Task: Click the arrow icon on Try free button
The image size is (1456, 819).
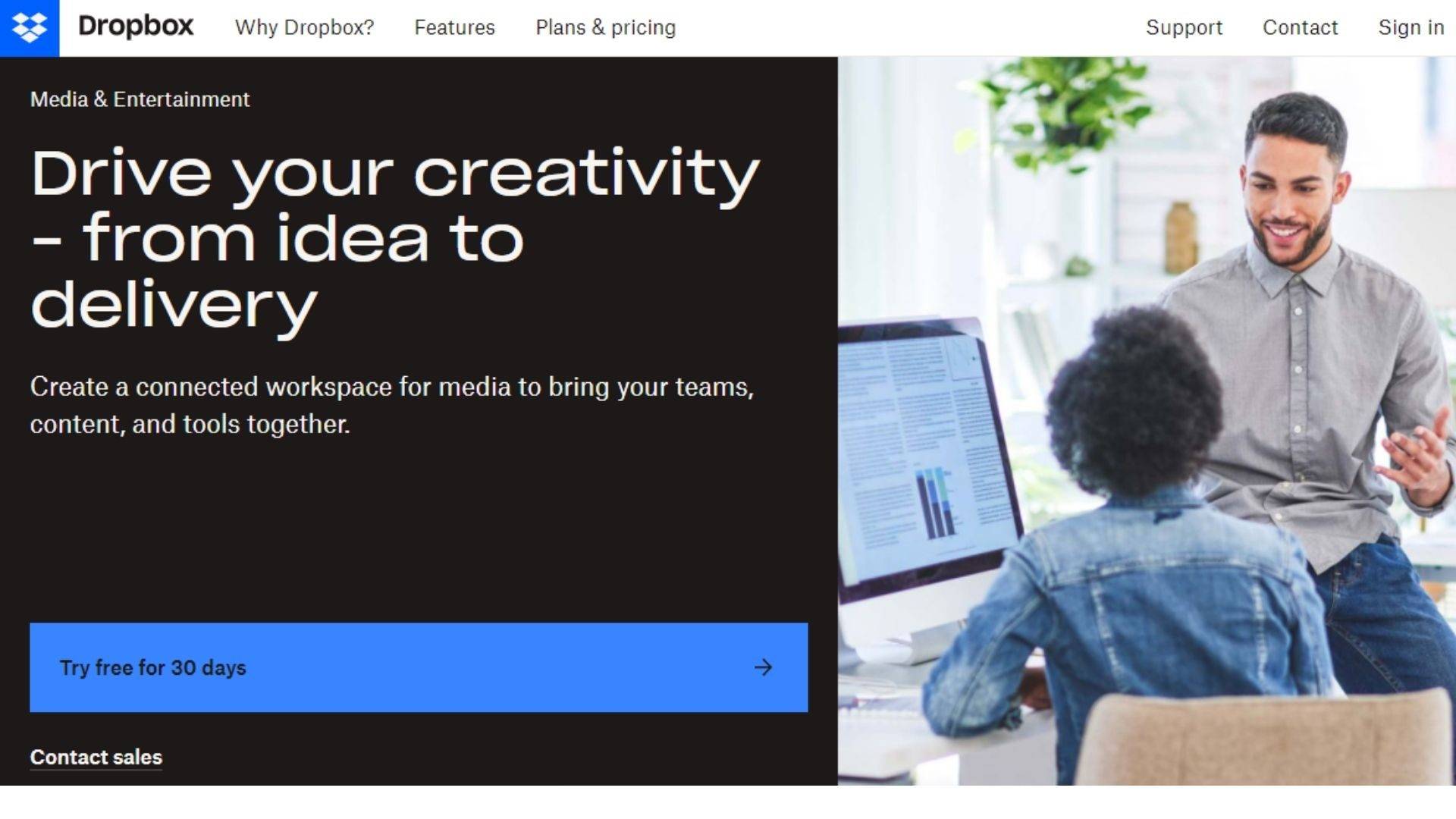Action: coord(762,666)
